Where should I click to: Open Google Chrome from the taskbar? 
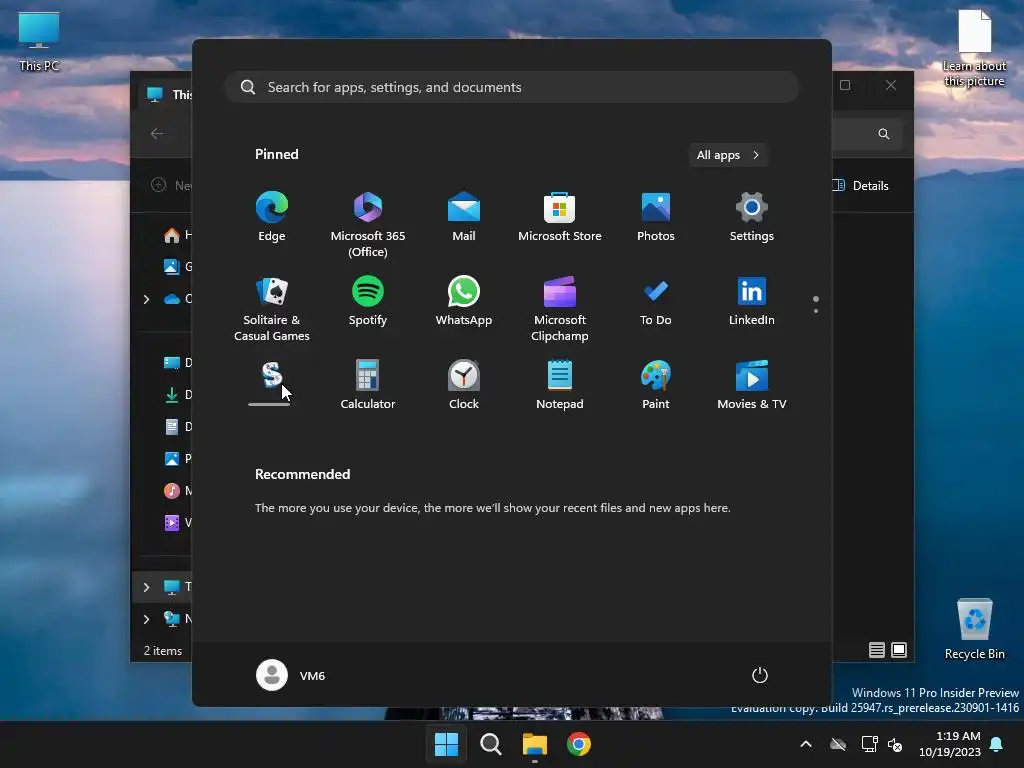click(x=579, y=744)
